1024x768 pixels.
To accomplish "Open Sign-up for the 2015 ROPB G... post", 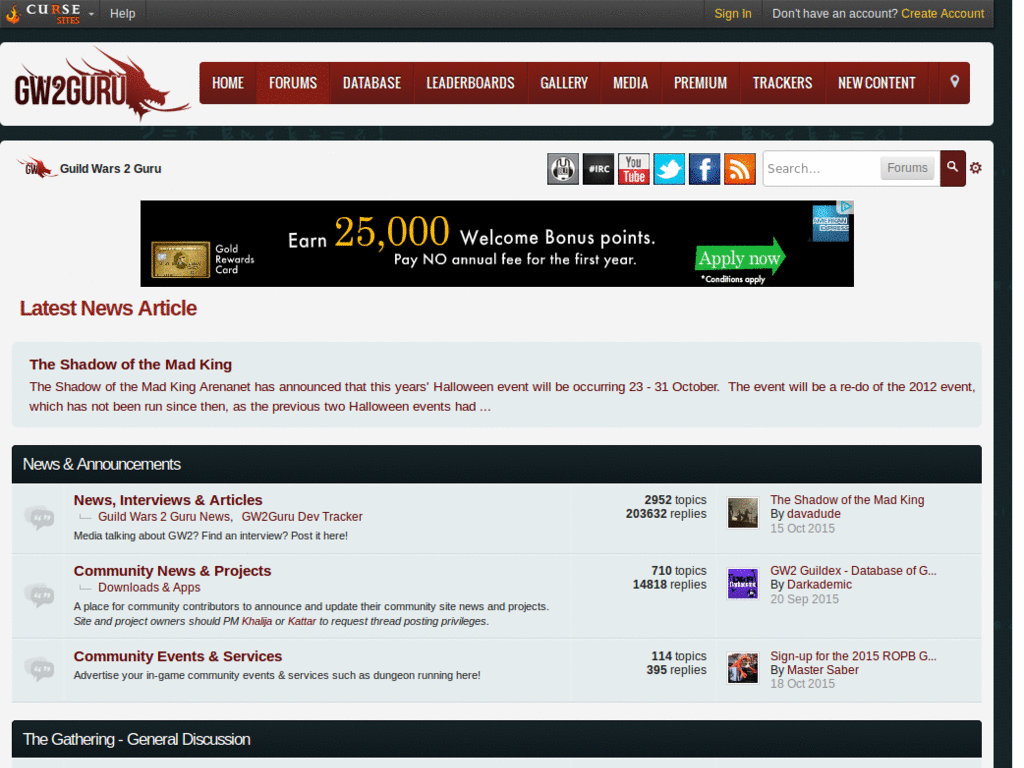I will click(x=853, y=656).
